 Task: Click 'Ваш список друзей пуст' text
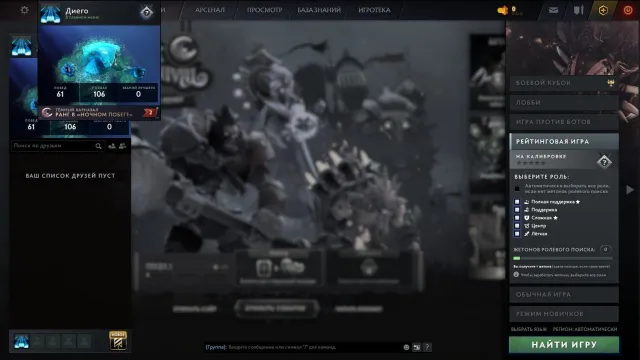tap(70, 176)
